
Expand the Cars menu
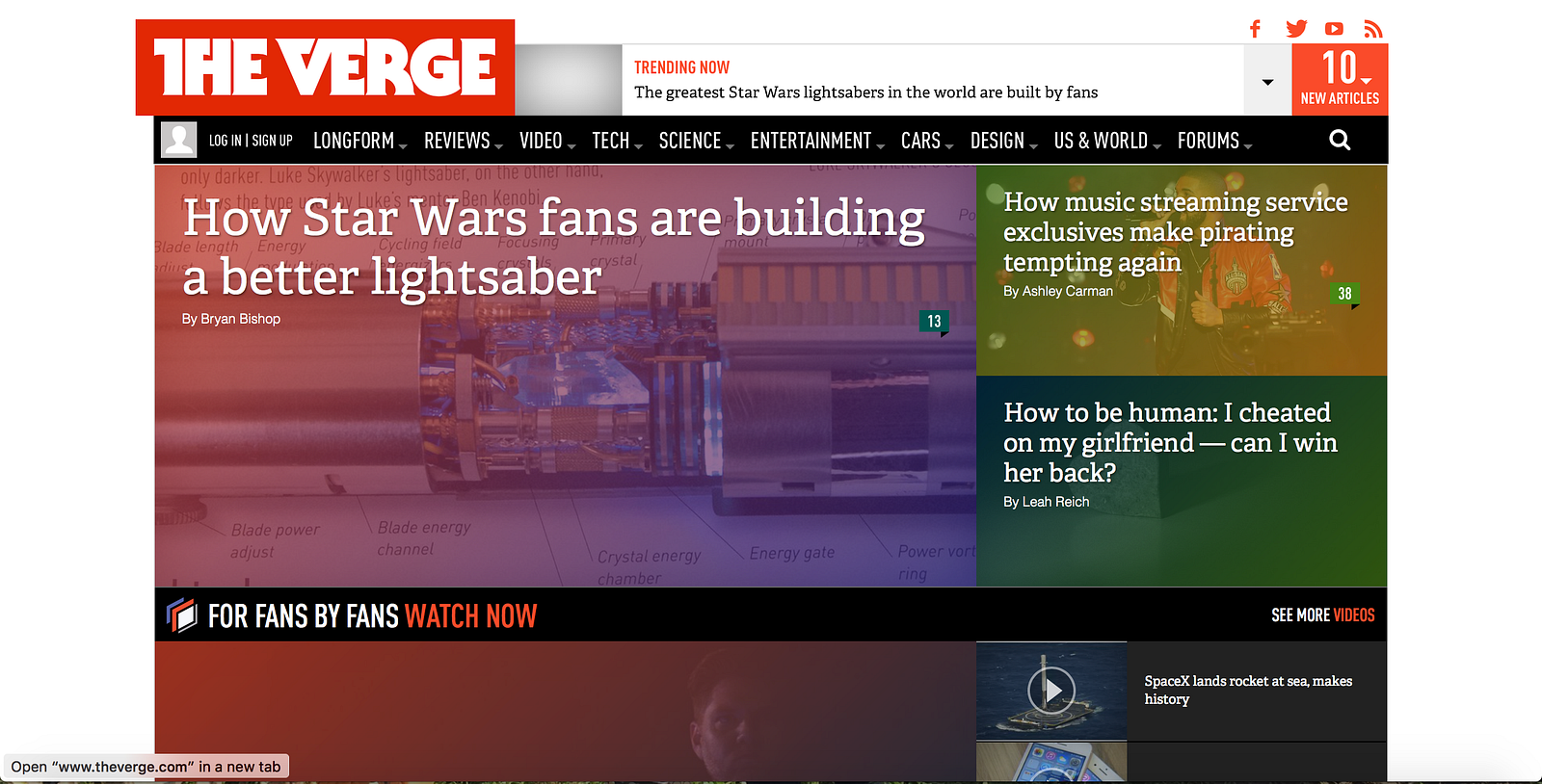[927, 141]
